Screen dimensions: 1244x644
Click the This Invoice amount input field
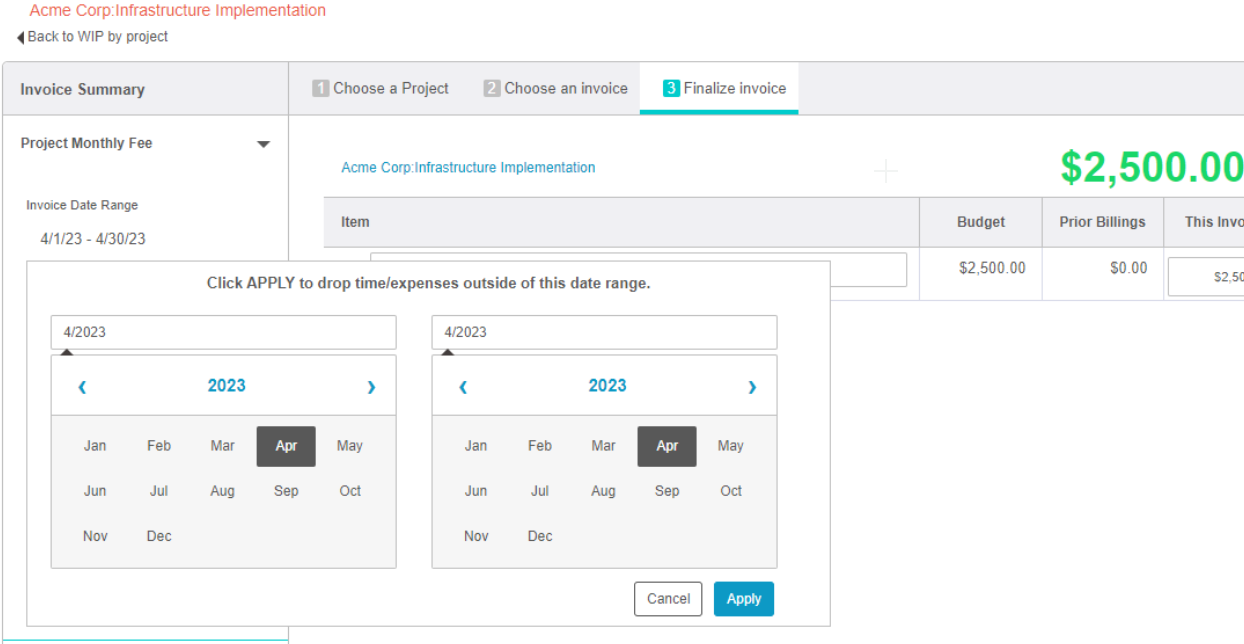coord(1206,277)
